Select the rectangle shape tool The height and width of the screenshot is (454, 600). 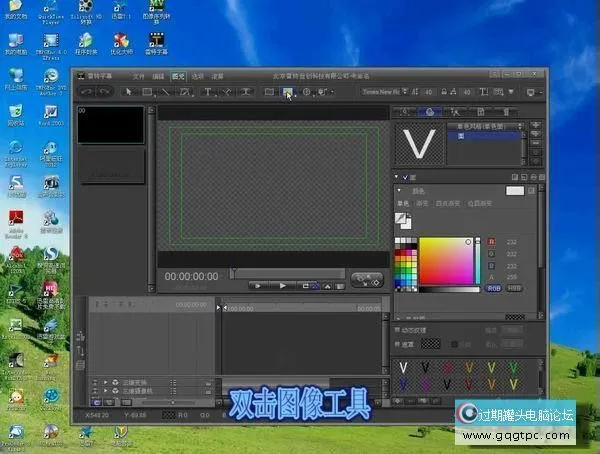click(147, 92)
